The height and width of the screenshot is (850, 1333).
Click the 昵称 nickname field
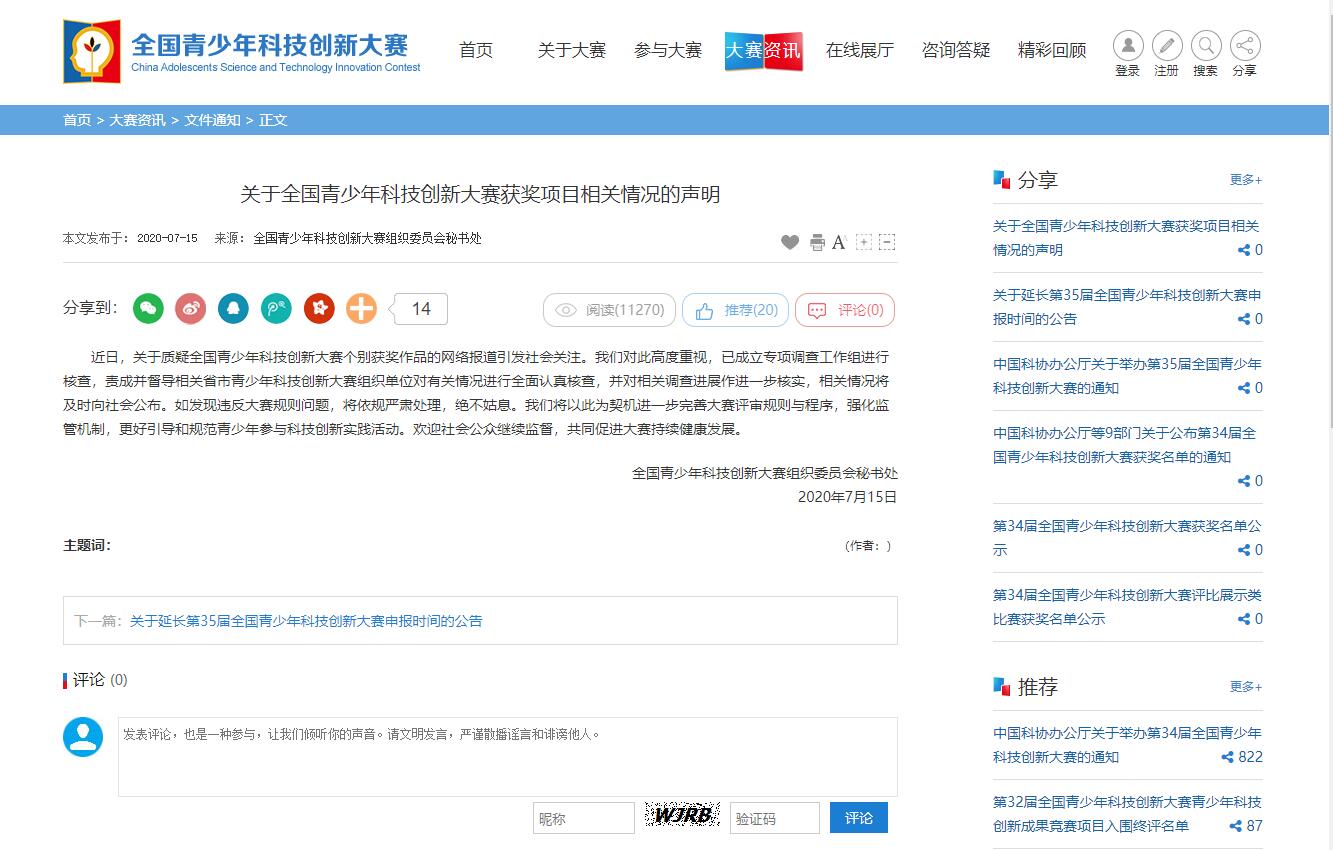tap(584, 818)
